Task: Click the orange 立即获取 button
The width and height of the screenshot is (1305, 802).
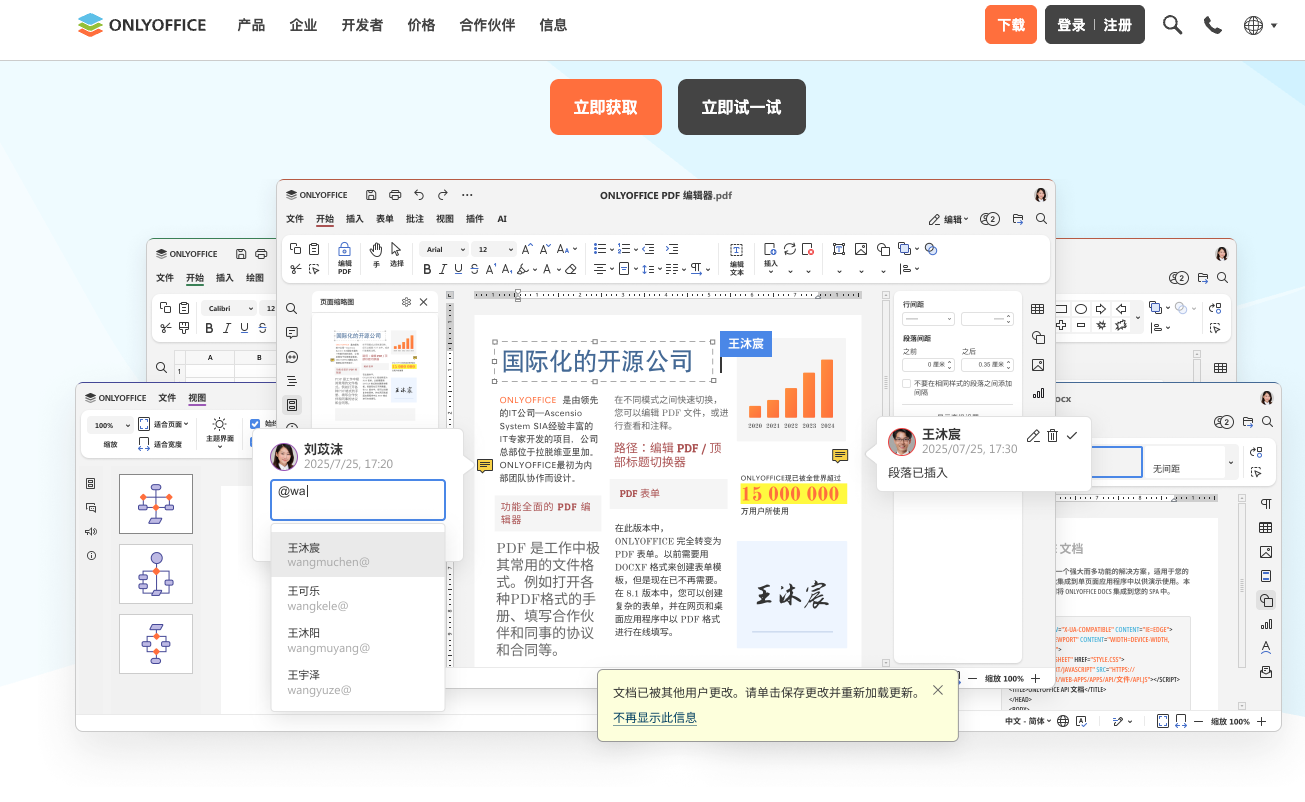Action: pyautogui.click(x=605, y=107)
